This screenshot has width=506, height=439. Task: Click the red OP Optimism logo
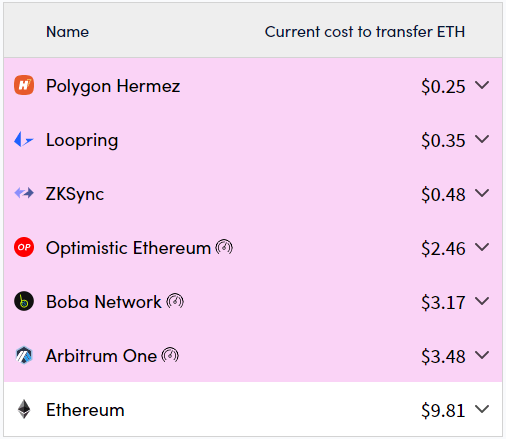(x=24, y=247)
